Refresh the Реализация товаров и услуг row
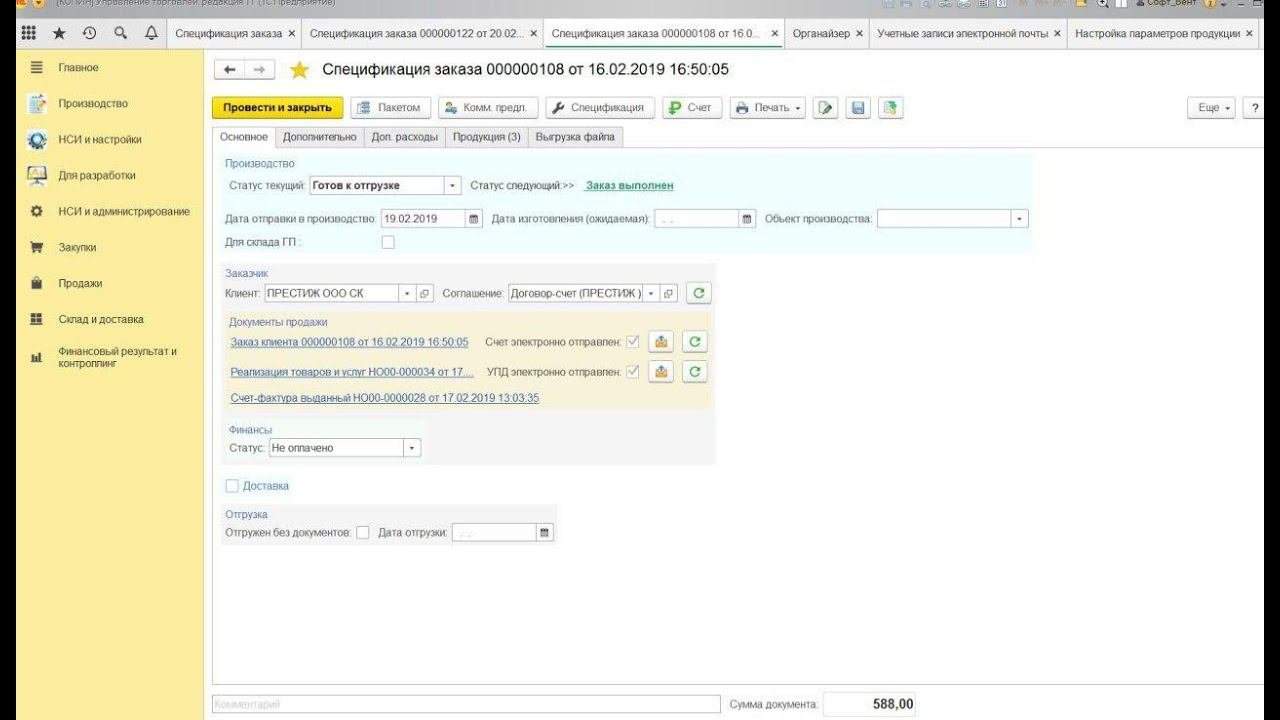Image resolution: width=1280 pixels, height=720 pixels. click(x=695, y=372)
